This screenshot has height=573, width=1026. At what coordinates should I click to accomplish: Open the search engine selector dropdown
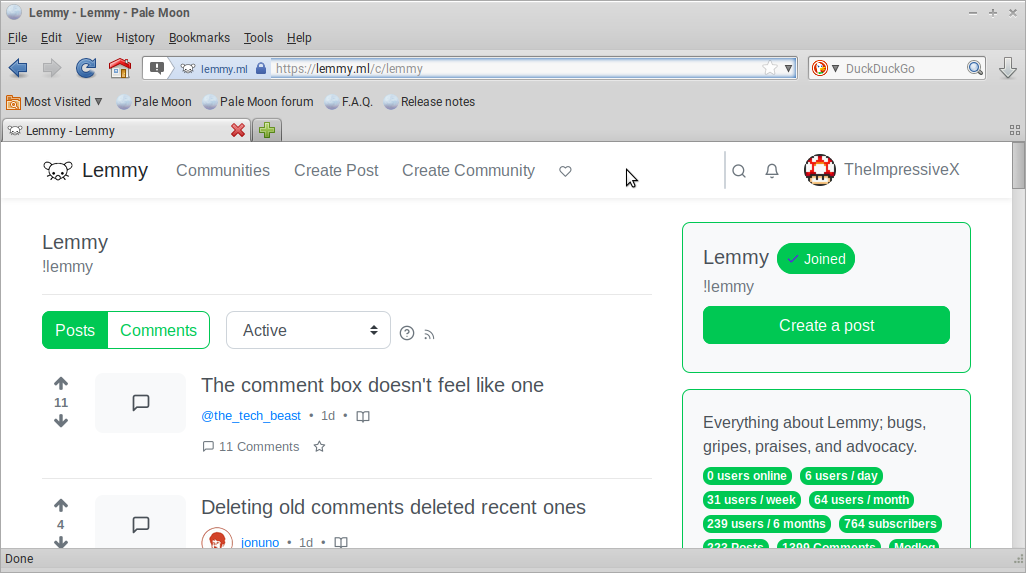(x=825, y=68)
